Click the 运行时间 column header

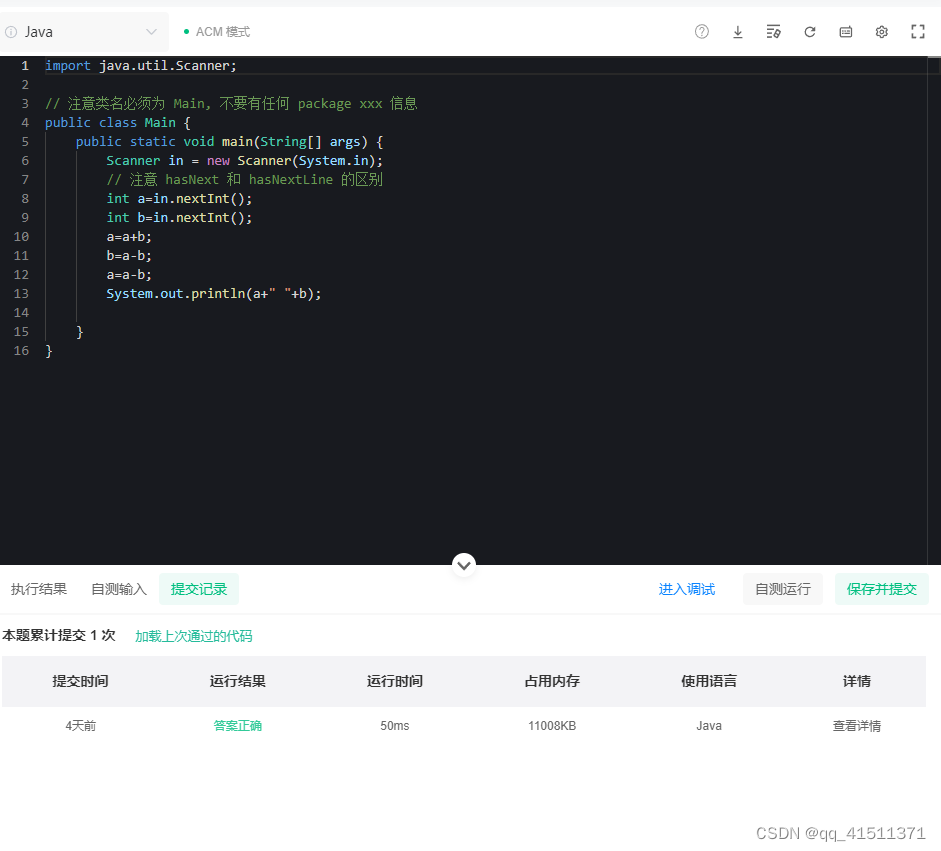[x=394, y=681]
